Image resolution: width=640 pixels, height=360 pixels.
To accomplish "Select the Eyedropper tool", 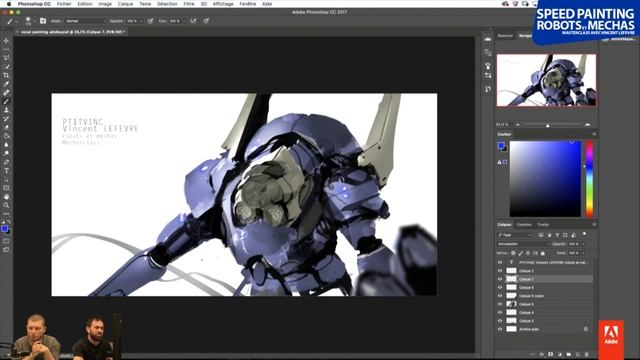I will tap(6, 84).
